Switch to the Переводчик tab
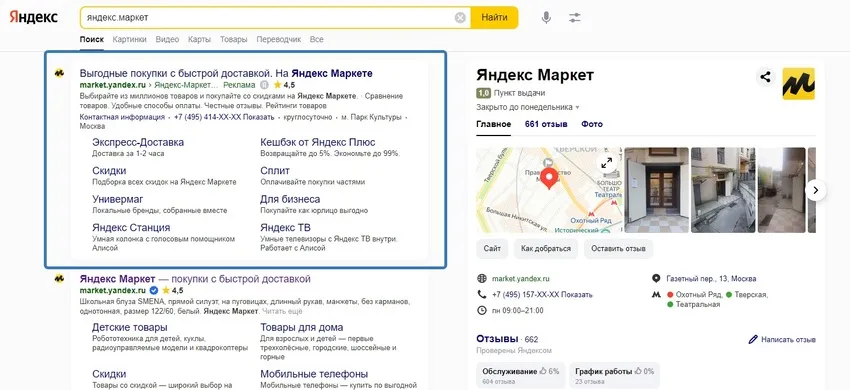Image resolution: width=850 pixels, height=390 pixels. pyautogui.click(x=278, y=39)
